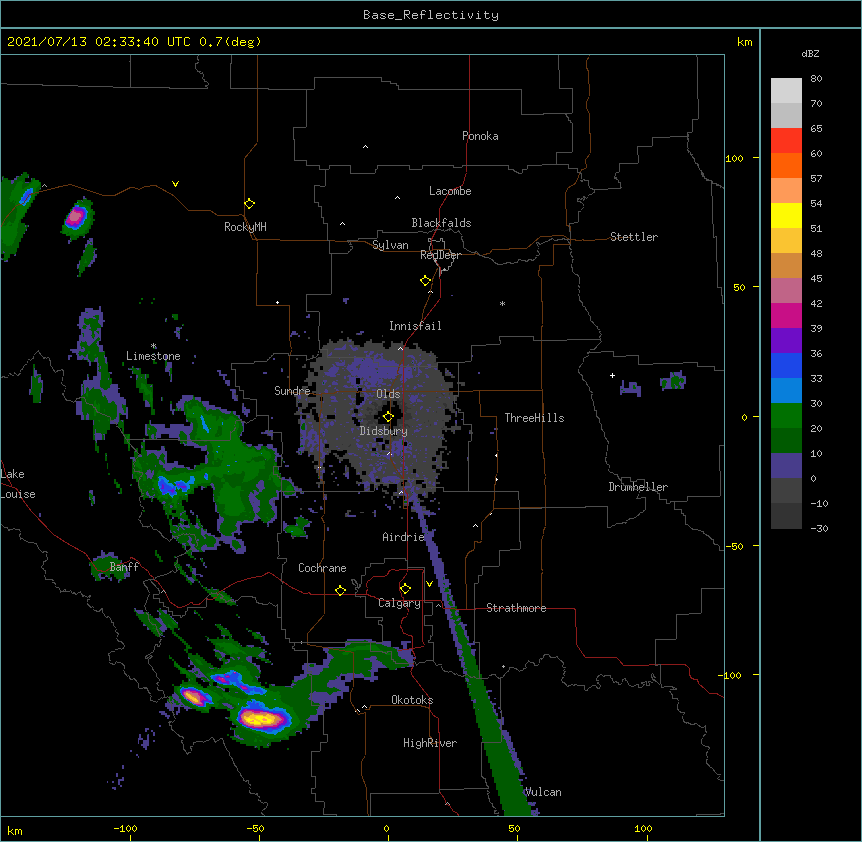The width and height of the screenshot is (862, 842).
Task: Pick the slate purple 10 dBZ legend swatch
Action: [x=786, y=466]
